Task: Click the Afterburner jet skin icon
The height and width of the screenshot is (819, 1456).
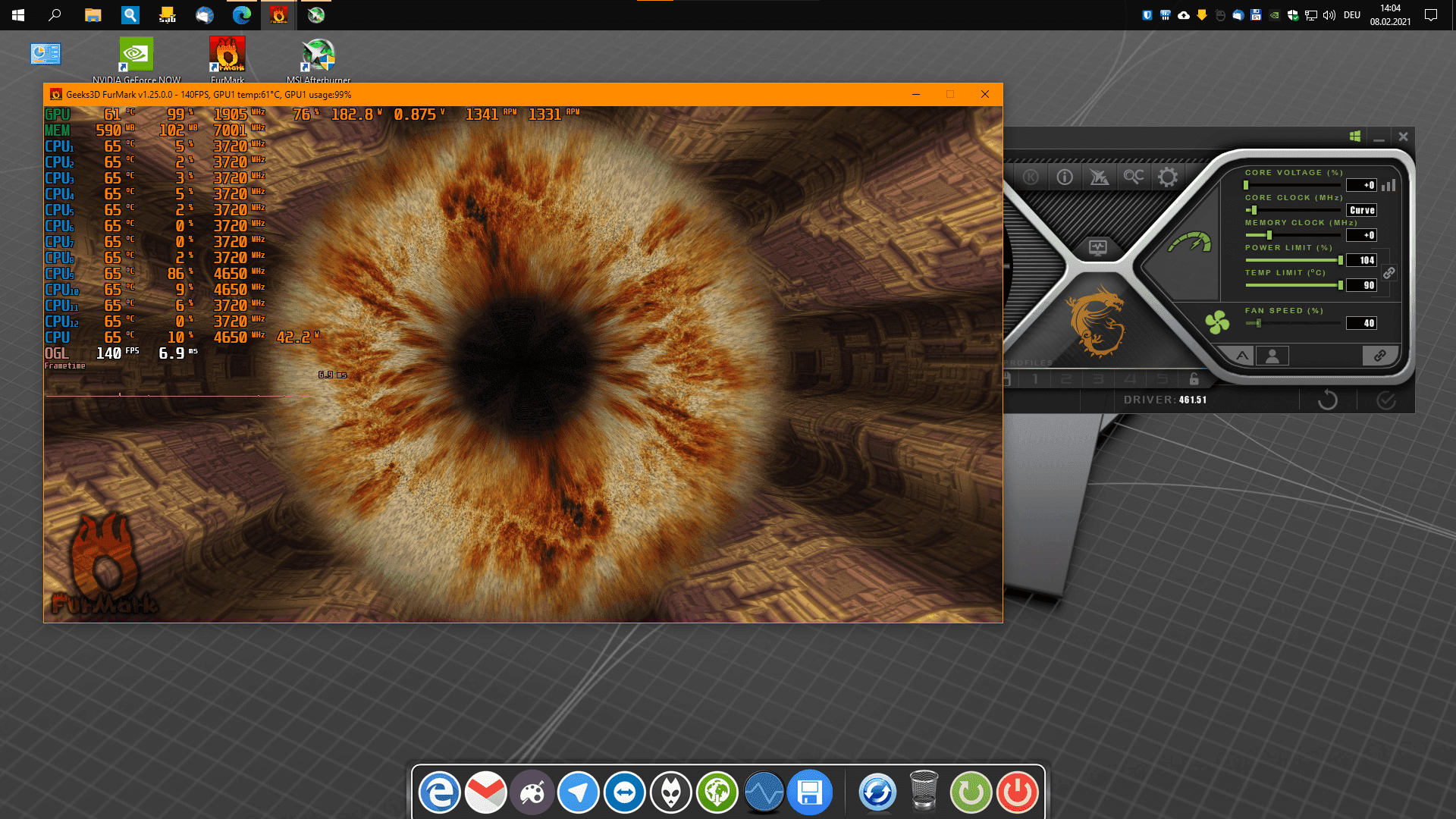Action: click(x=1099, y=177)
